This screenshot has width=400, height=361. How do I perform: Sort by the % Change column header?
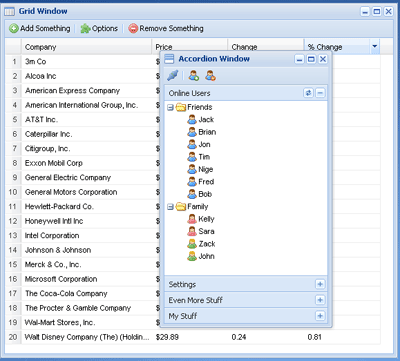click(x=337, y=47)
